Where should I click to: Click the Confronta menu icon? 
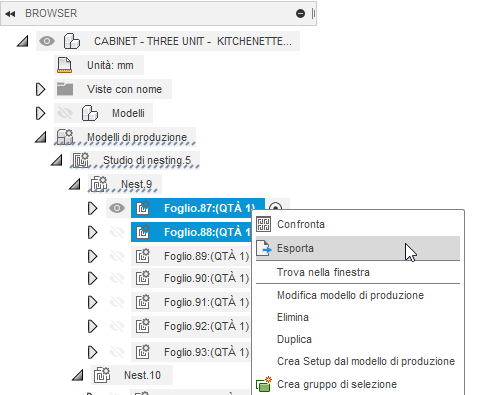coord(263,224)
